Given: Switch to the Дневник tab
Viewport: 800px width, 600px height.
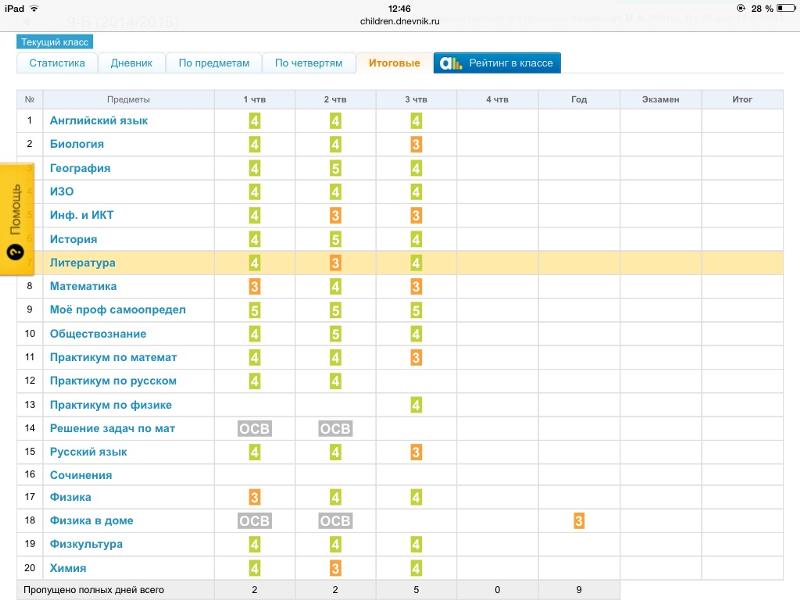Looking at the screenshot, I should [x=132, y=63].
